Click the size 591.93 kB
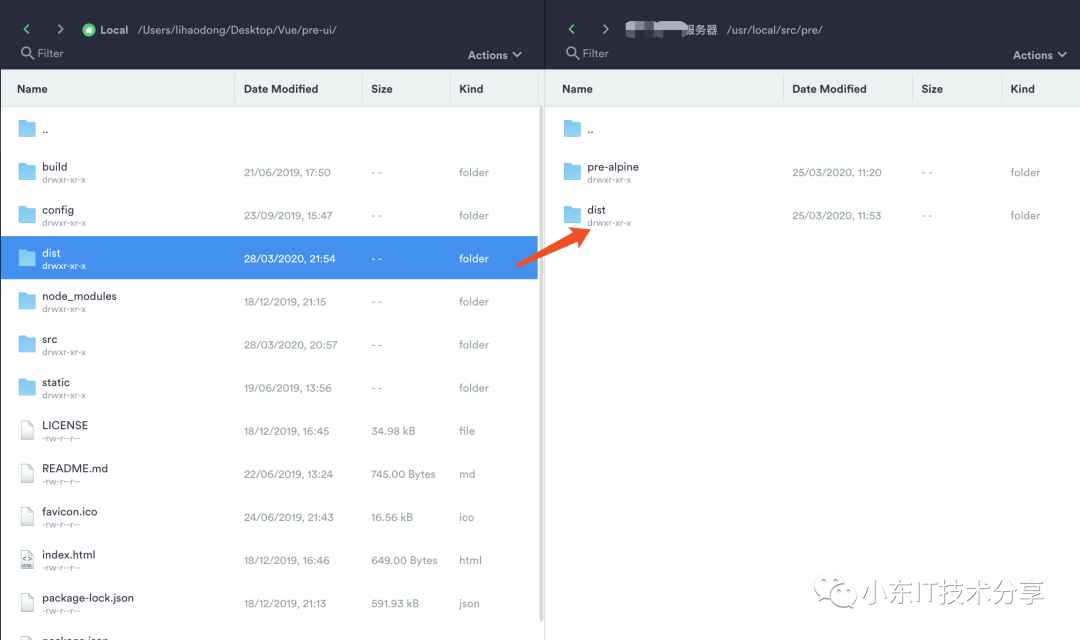The height and width of the screenshot is (640, 1080). coord(395,603)
